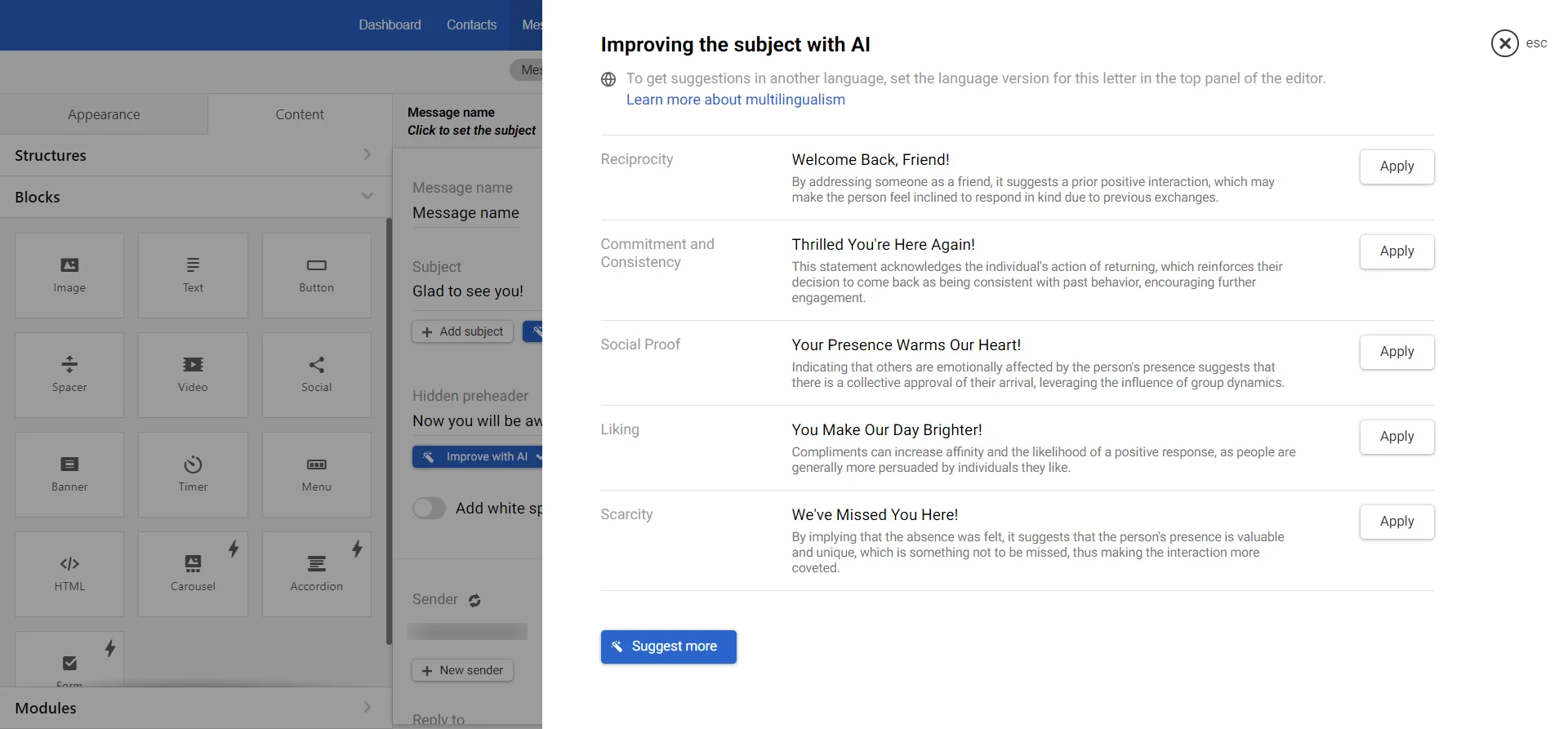Click the globe icon by language hint
This screenshot has width=1568, height=729.
click(608, 79)
